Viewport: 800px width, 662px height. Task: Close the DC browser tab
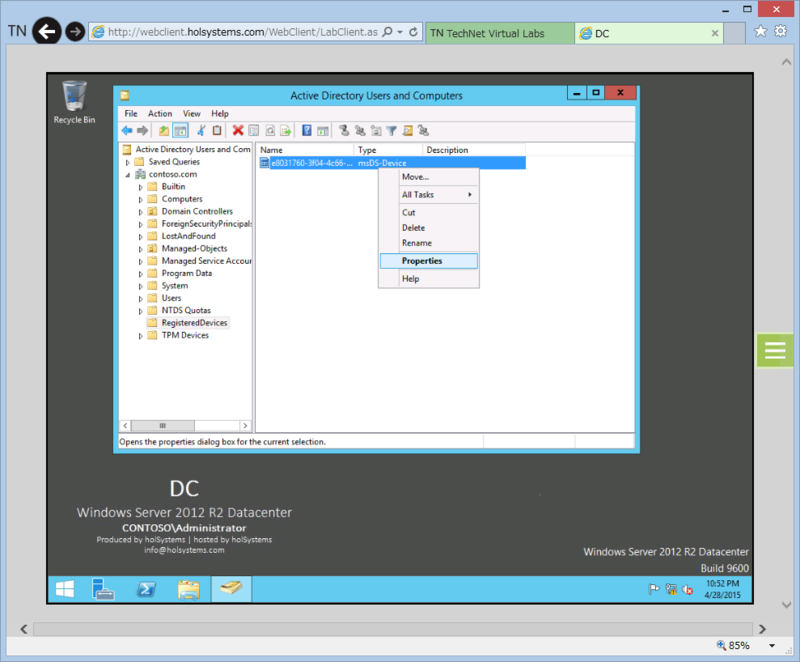[x=715, y=33]
